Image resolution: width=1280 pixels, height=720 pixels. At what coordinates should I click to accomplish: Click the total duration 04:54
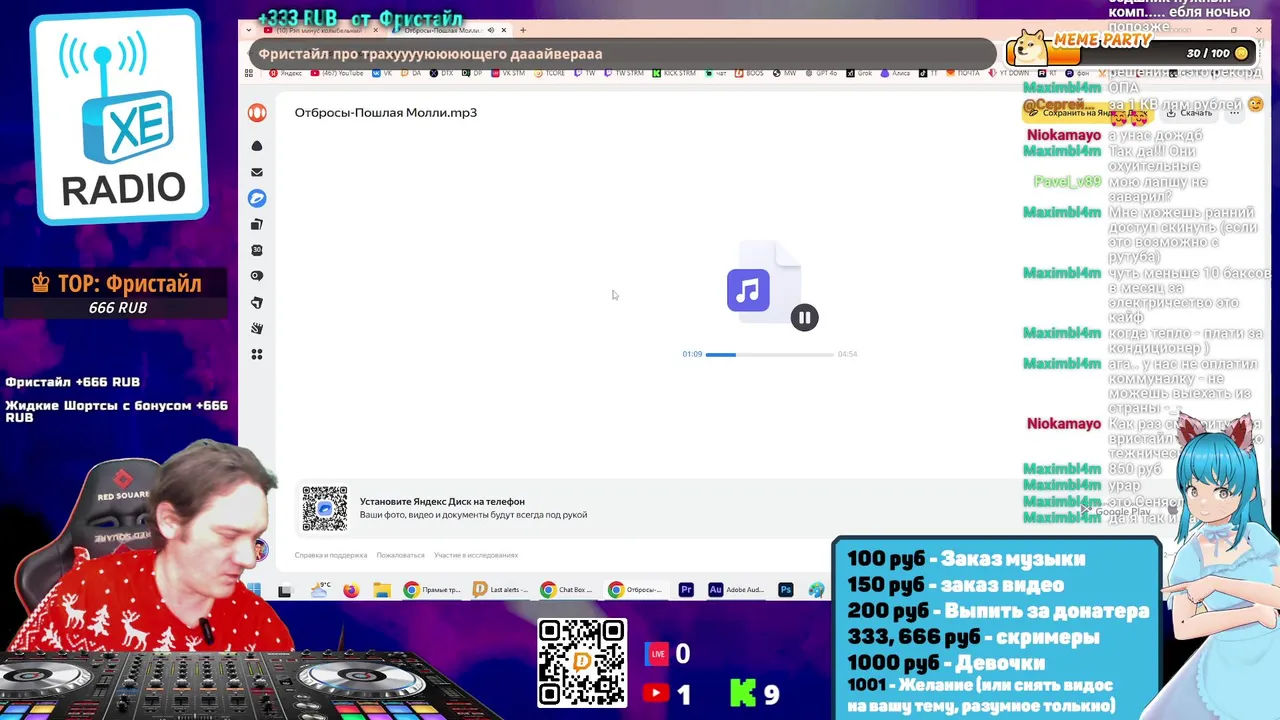pos(847,354)
